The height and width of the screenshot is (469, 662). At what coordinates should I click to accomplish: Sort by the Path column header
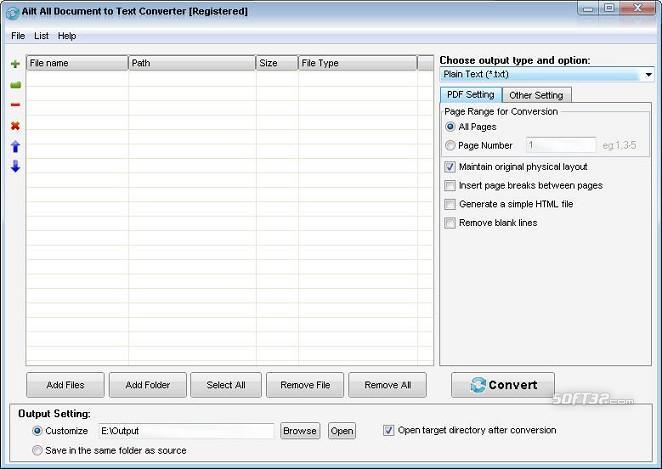point(192,63)
